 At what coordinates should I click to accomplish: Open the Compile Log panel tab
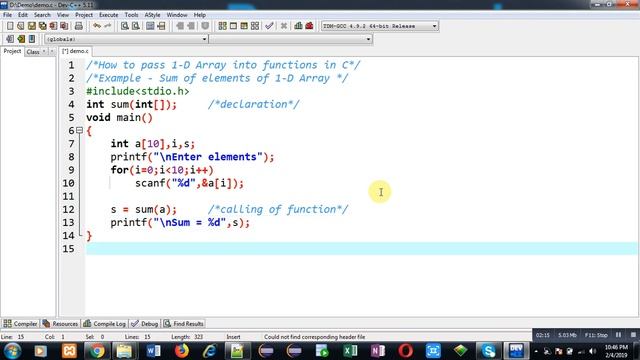(x=104, y=324)
